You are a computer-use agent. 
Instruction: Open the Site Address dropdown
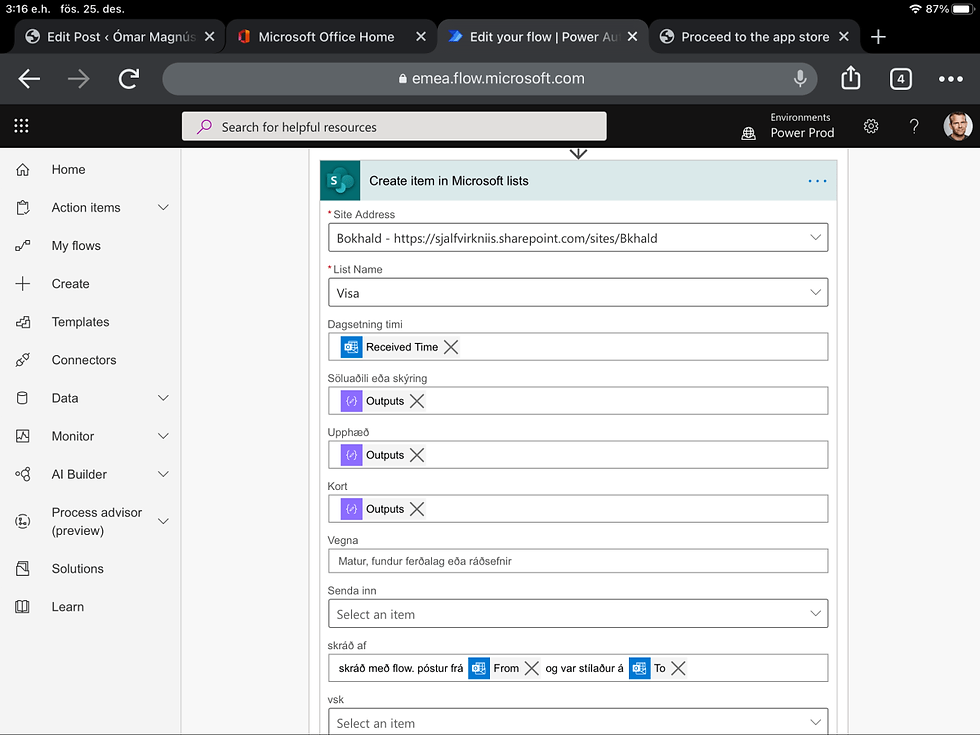click(578, 238)
